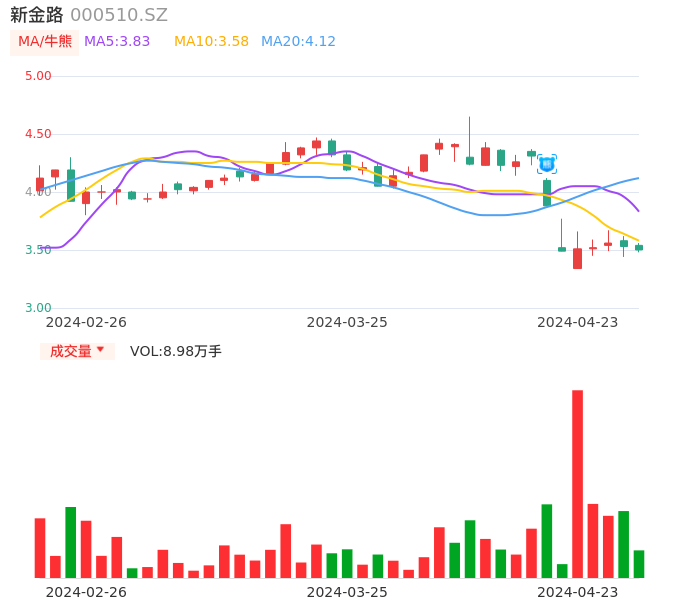The width and height of the screenshot is (686, 606).
Task: Click the MA20:4.12 legend label
Action: point(298,42)
